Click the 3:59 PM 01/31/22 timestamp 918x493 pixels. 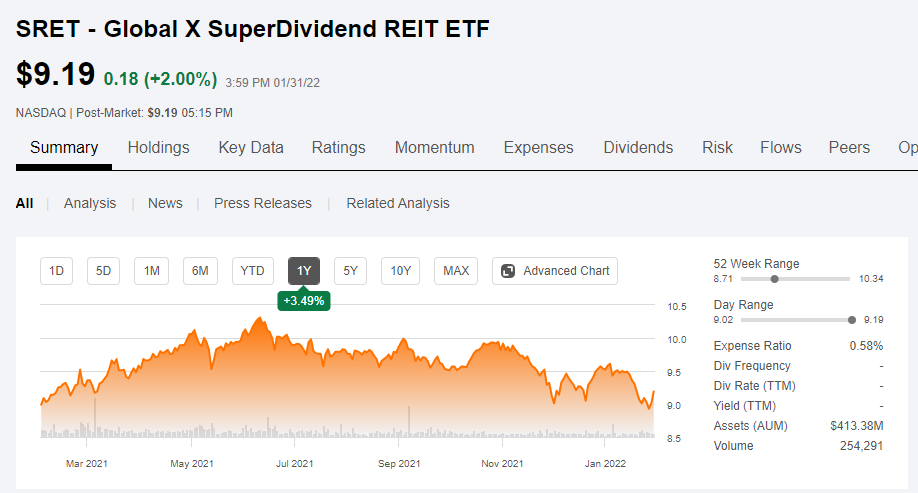coord(273,83)
